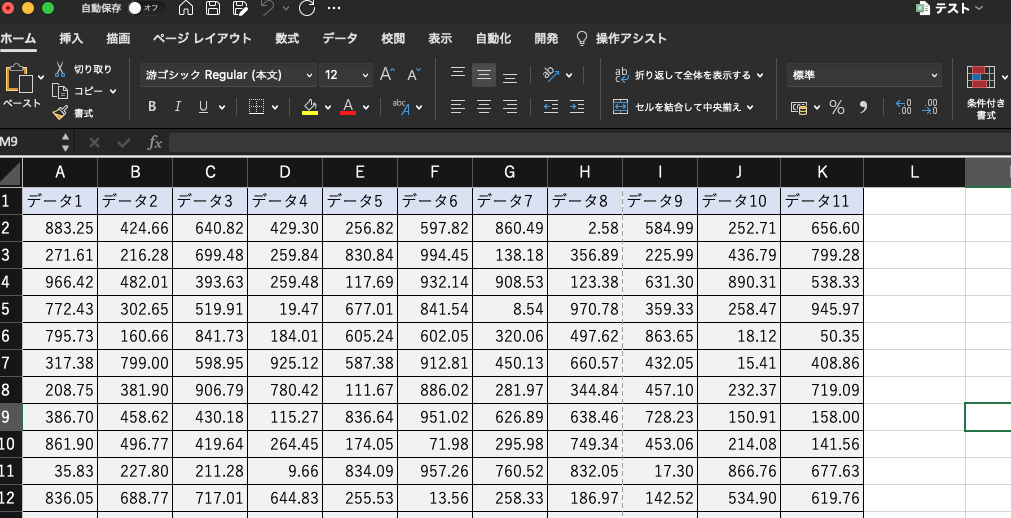Click the increase font size icon
This screenshot has height=518, width=1011.
click(x=387, y=75)
